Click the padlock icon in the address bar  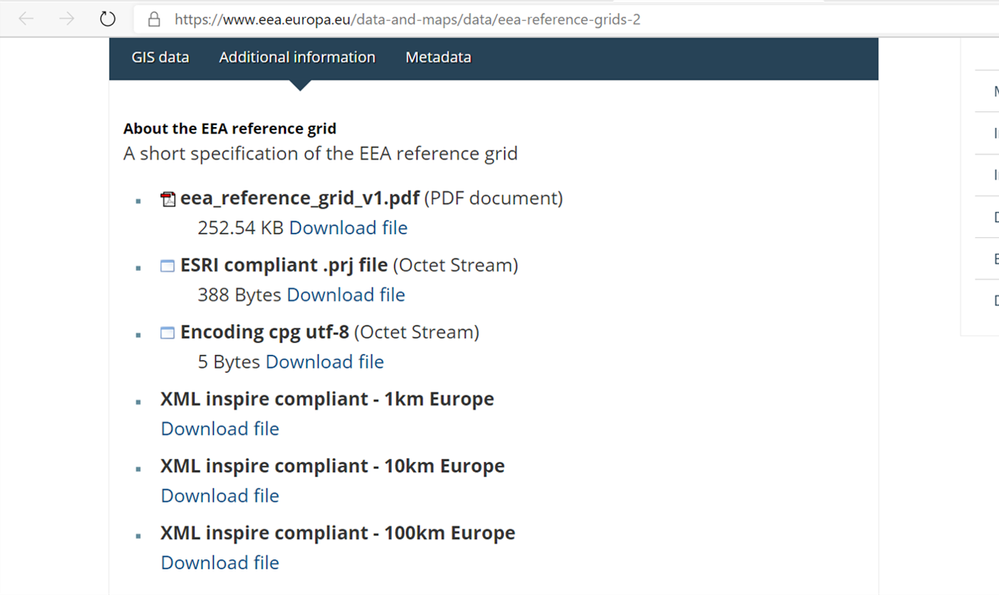click(x=153, y=18)
